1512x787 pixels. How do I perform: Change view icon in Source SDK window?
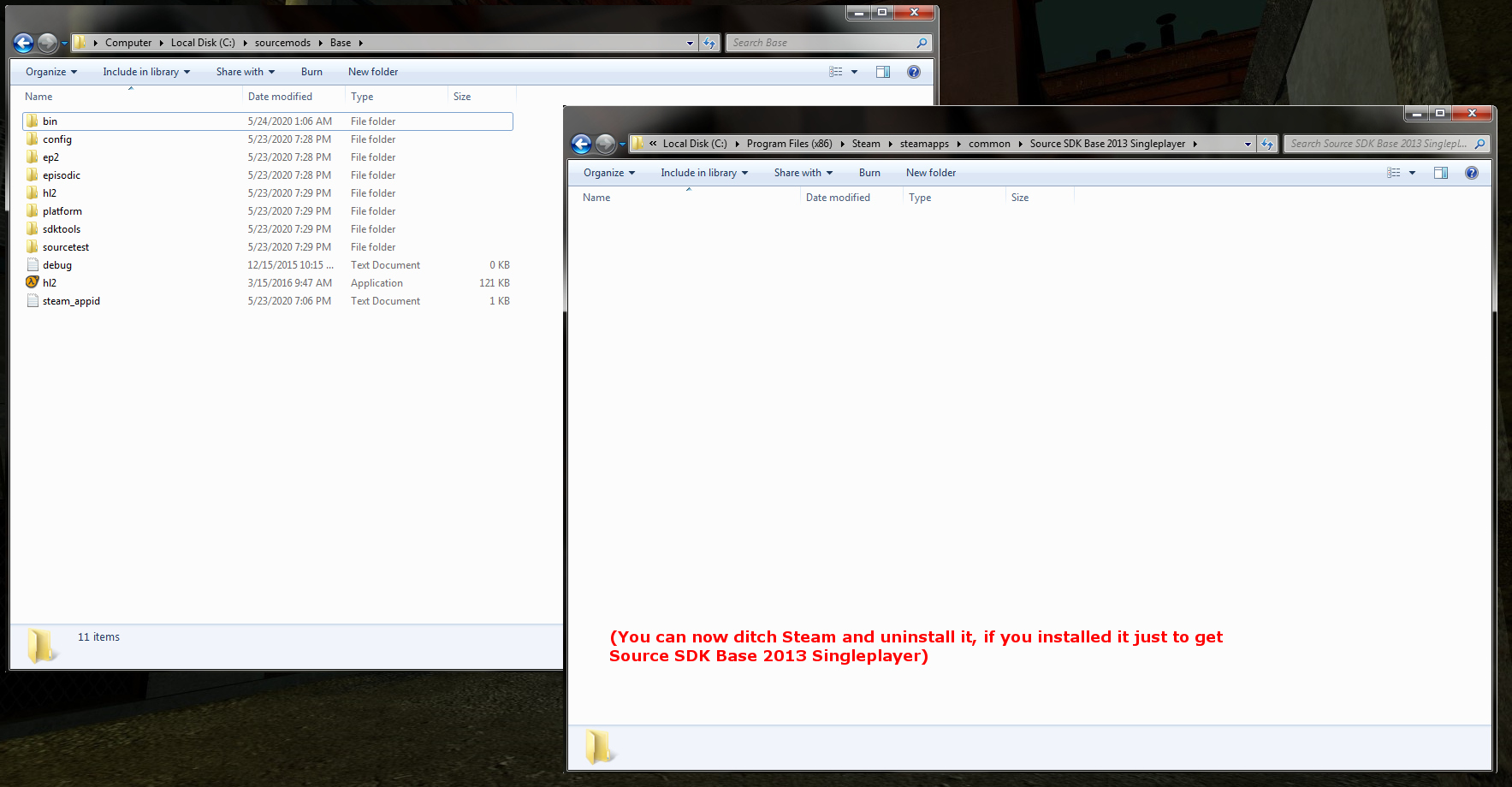(x=1394, y=173)
